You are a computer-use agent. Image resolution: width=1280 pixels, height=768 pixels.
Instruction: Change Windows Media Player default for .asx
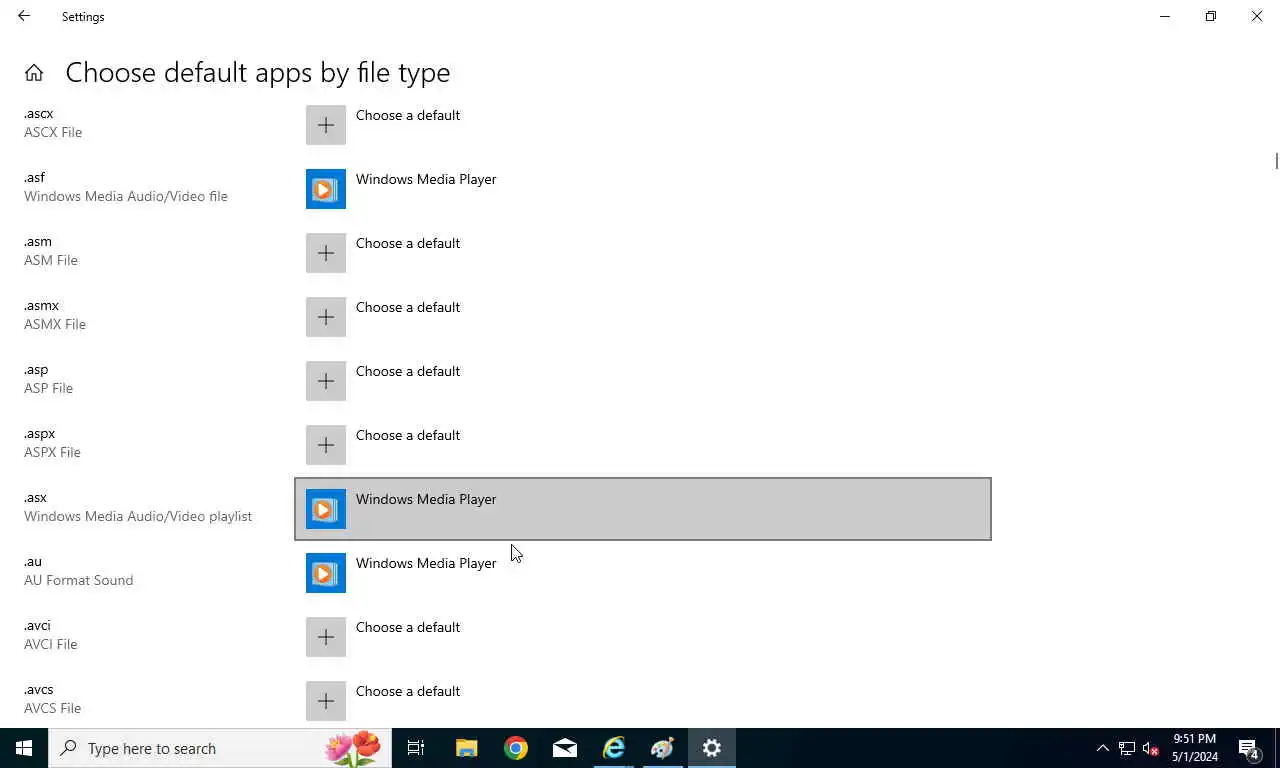click(x=643, y=509)
